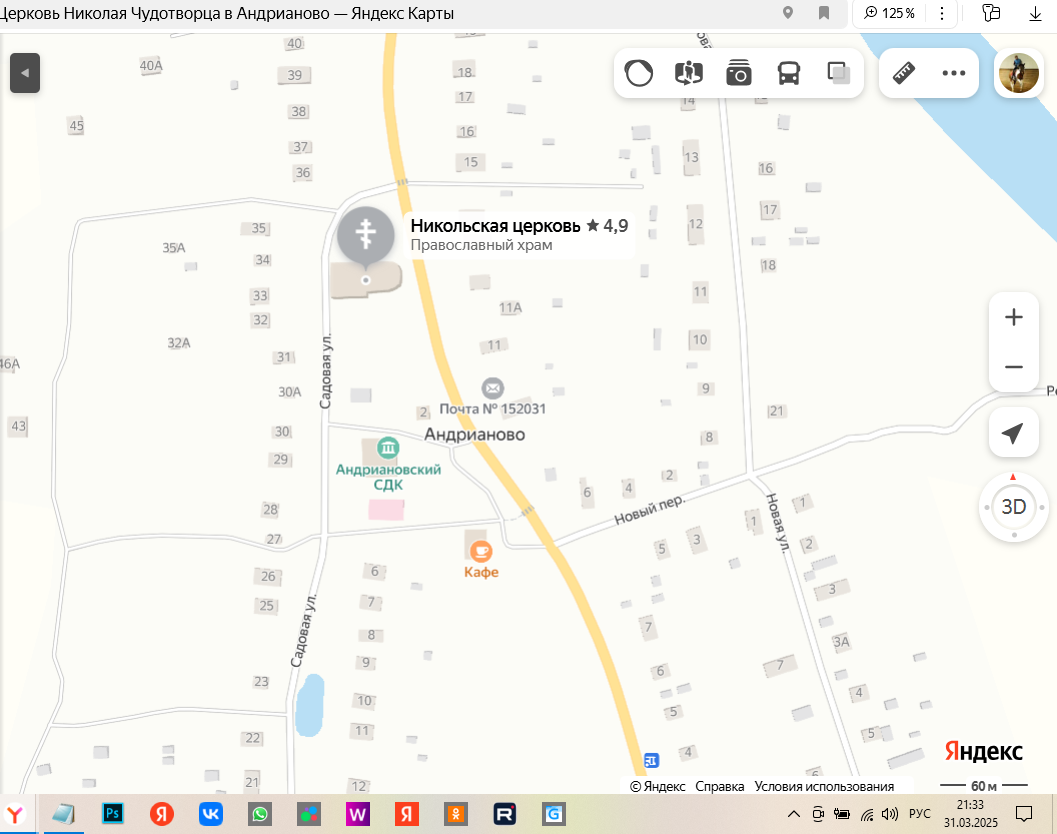Launch Photoshop from the taskbar
The height and width of the screenshot is (834, 1057).
tap(112, 814)
